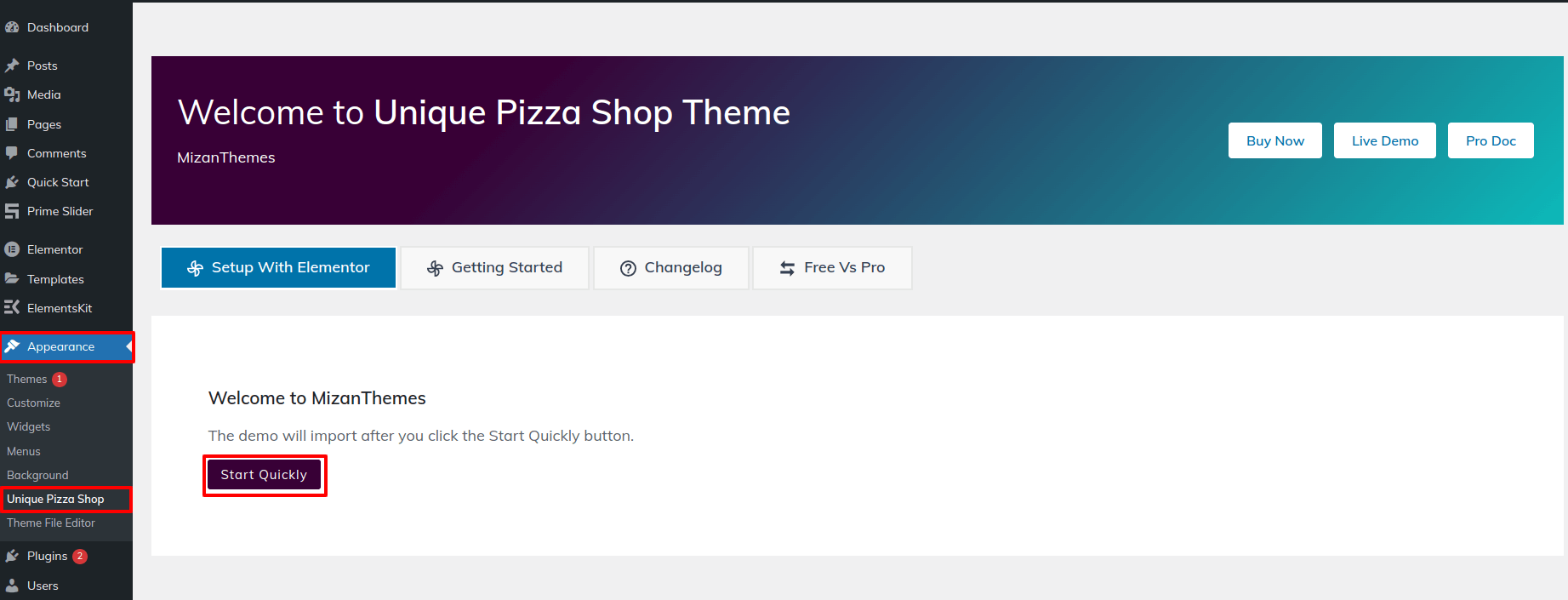Screen dimensions: 1568x600
Task: Click the Templates folder icon
Action: 12,279
